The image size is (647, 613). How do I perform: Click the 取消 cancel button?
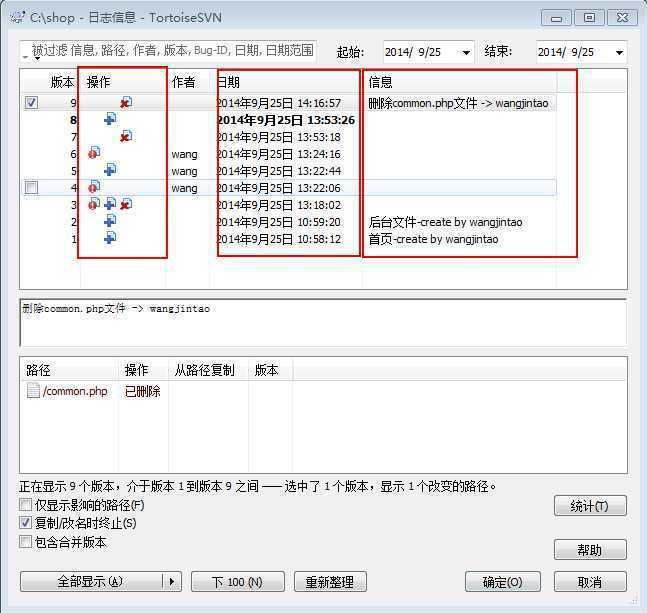[590, 582]
